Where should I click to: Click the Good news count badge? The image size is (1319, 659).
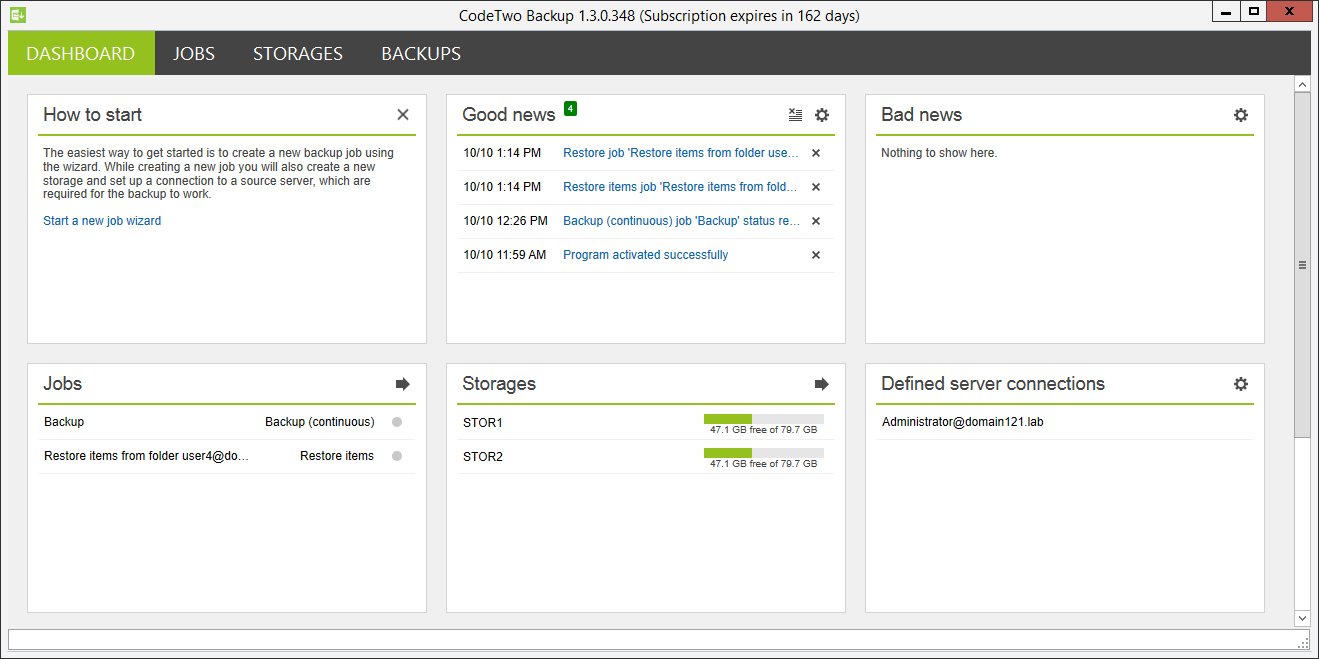click(x=570, y=108)
